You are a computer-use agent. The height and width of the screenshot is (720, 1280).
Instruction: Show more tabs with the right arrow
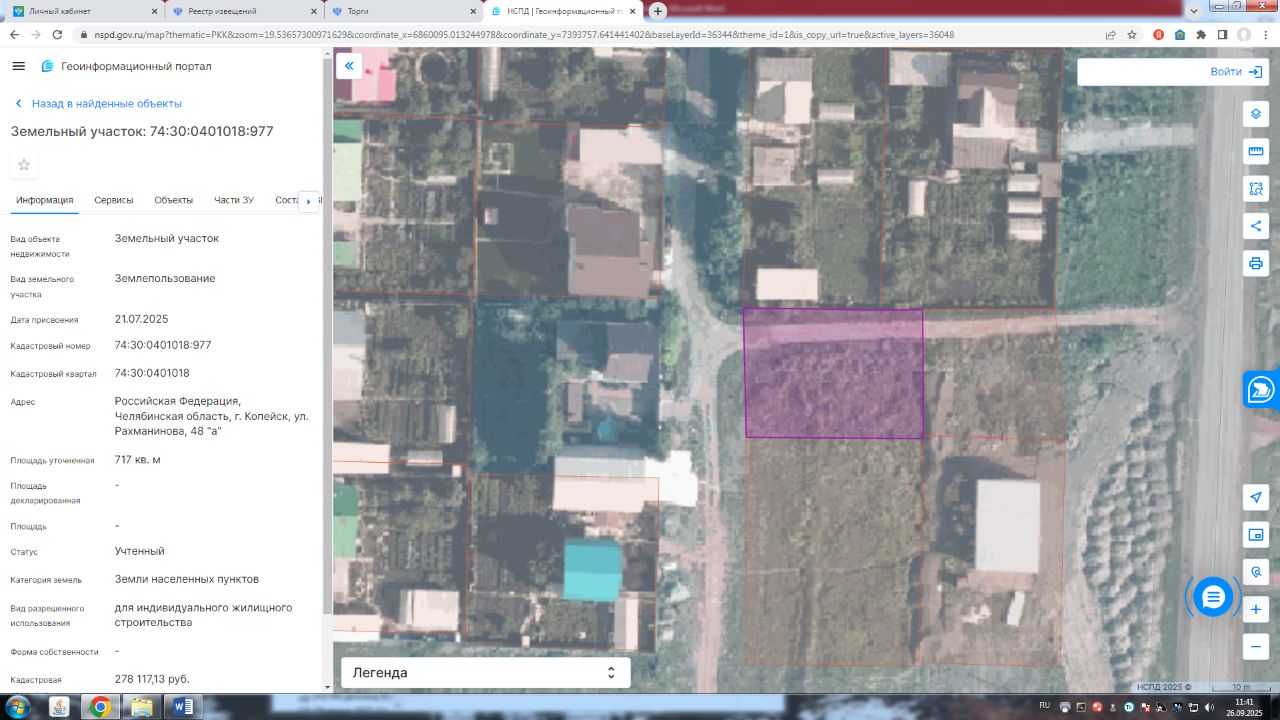click(x=309, y=201)
